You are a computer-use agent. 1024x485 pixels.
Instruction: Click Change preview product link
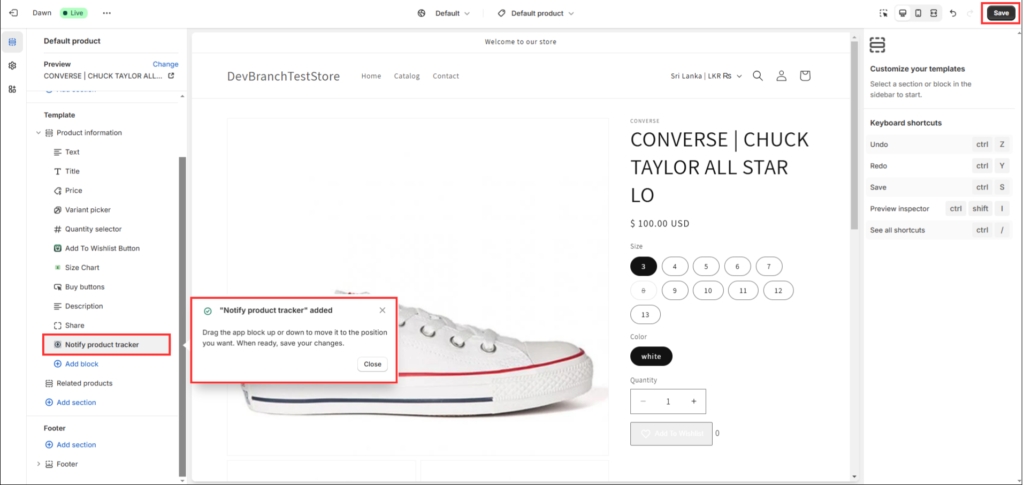(x=165, y=64)
